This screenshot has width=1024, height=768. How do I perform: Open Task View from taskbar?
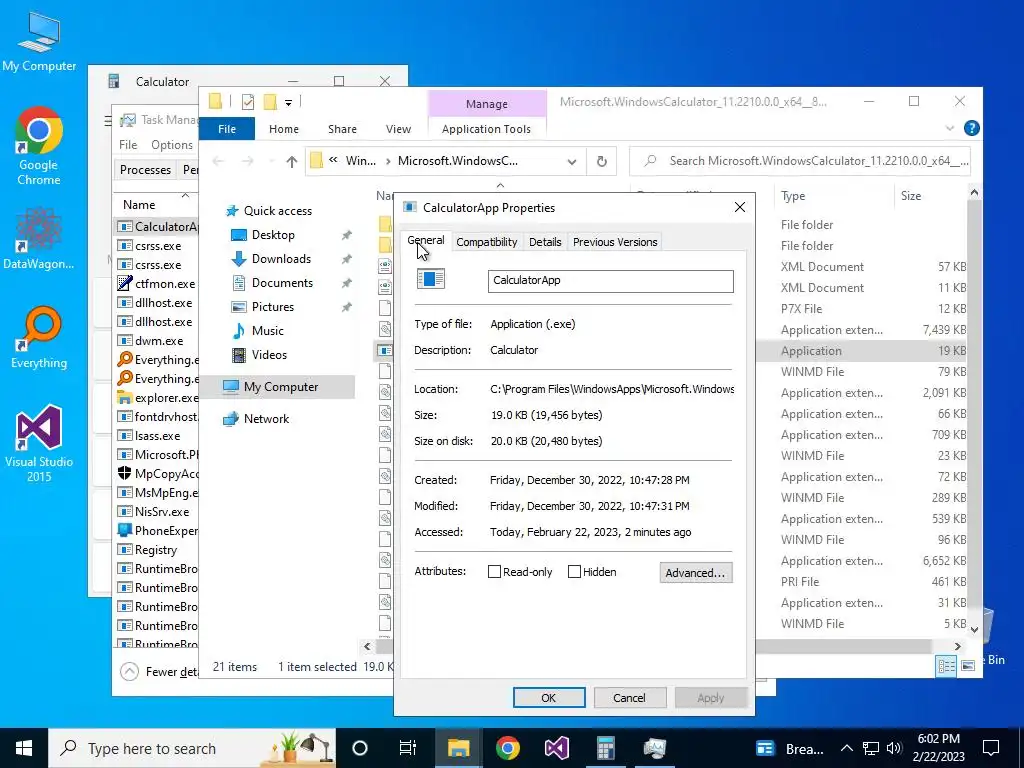point(408,748)
